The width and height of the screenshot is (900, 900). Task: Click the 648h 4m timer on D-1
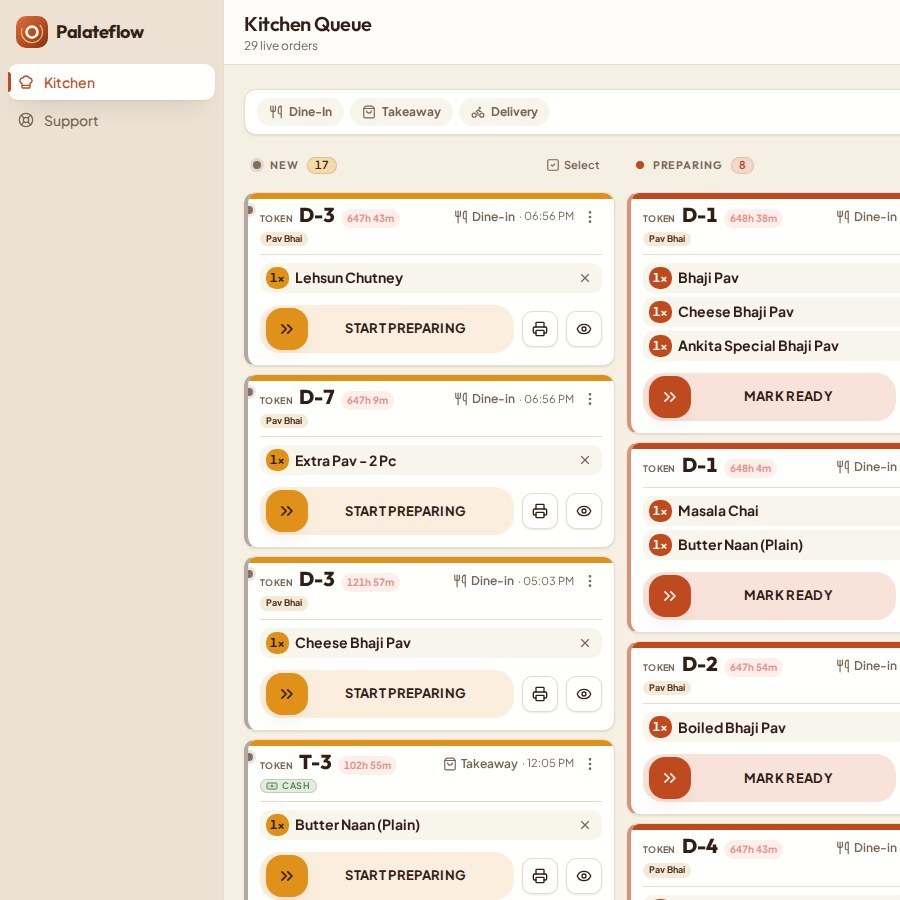click(750, 468)
